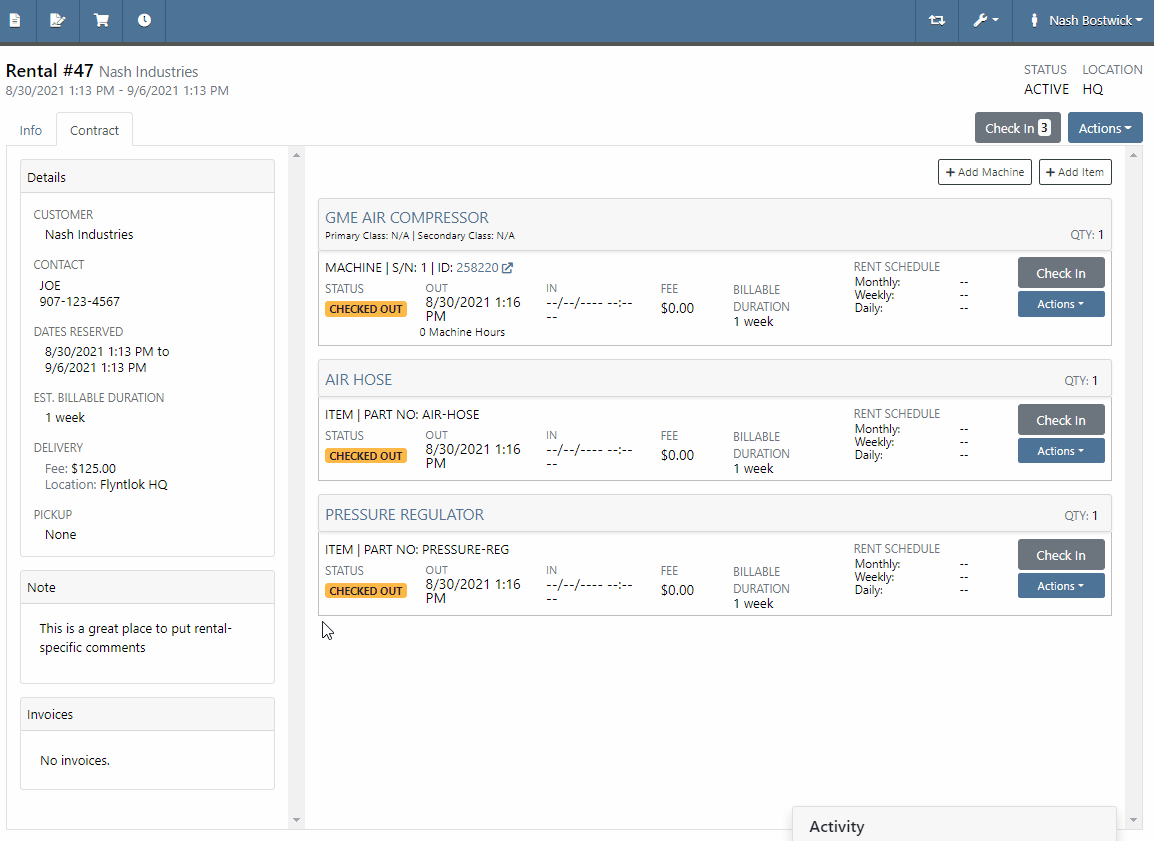The width and height of the screenshot is (1154, 841).
Task: Open the shopping cart icon
Action: coord(102,20)
